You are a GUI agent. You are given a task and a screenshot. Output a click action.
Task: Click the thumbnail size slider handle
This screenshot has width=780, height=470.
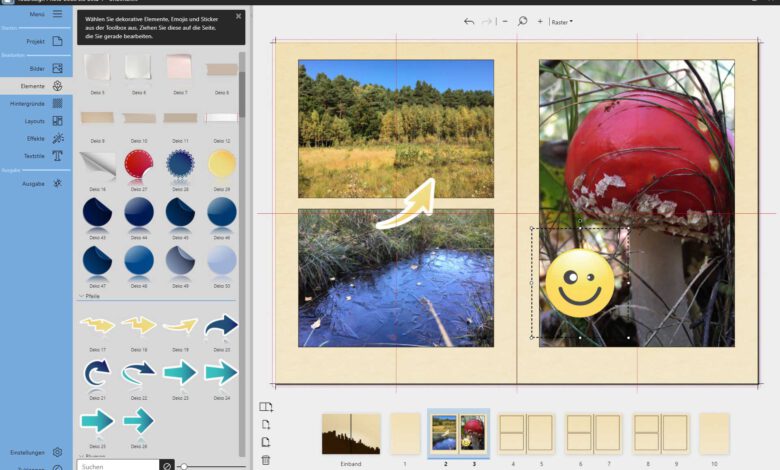tap(184, 467)
